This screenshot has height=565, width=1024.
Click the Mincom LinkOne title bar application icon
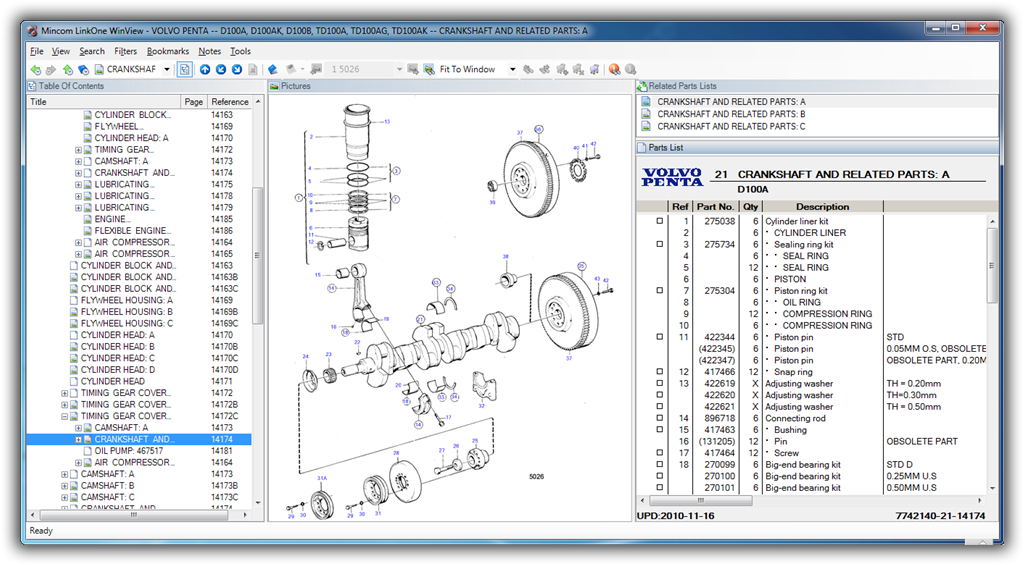coord(32,31)
